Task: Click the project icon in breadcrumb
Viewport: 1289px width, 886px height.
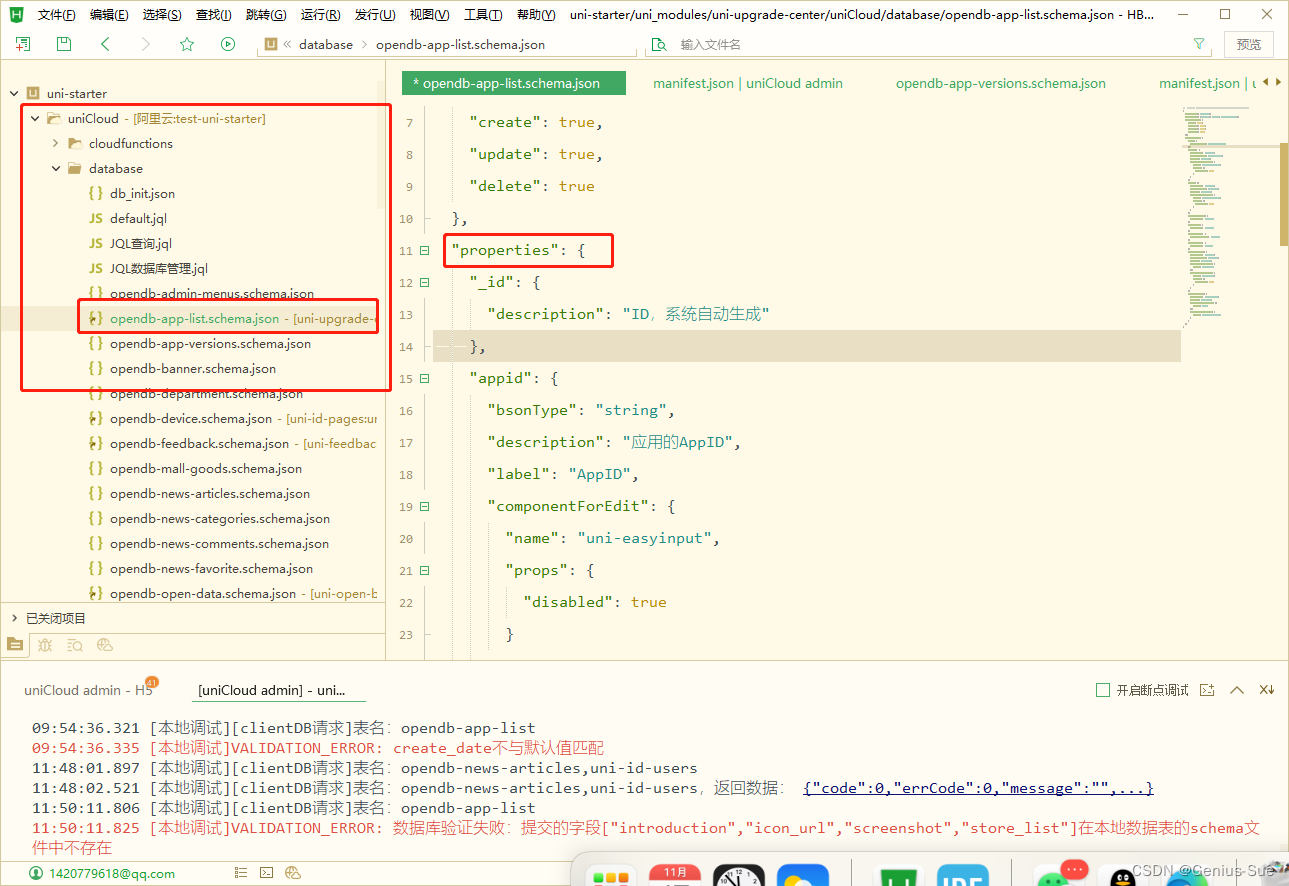Action: (270, 44)
